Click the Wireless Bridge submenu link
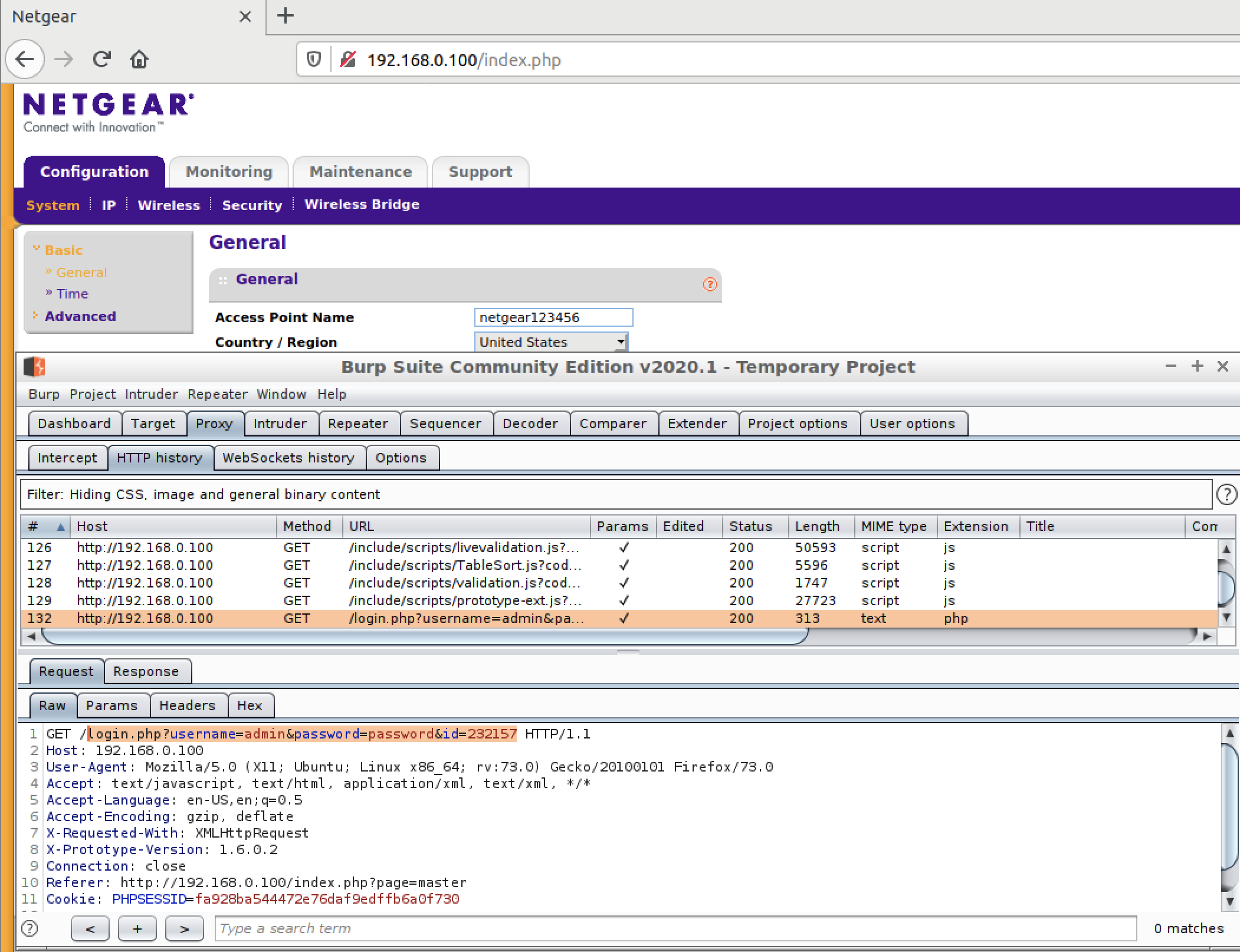1240x952 pixels. click(362, 205)
